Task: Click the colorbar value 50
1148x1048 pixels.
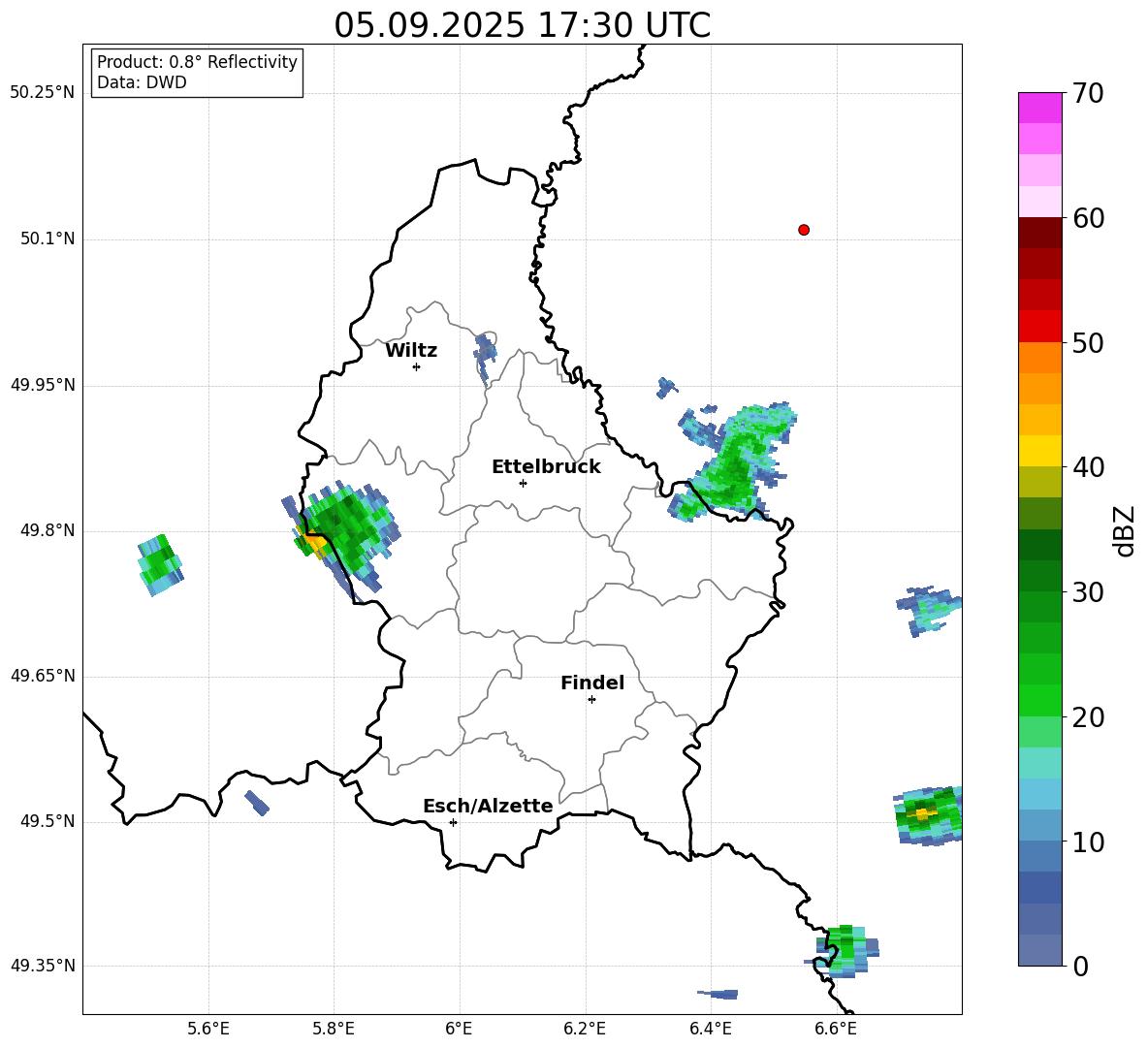Action: pyautogui.click(x=1088, y=343)
